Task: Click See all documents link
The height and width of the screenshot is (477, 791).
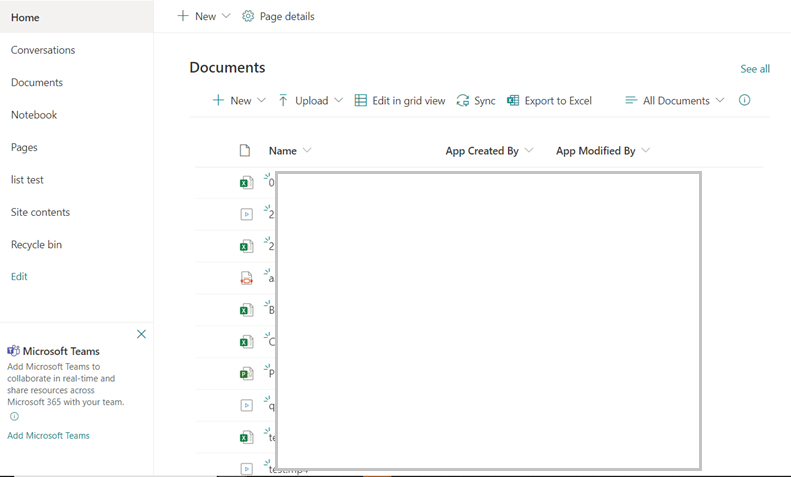Action: (x=755, y=69)
